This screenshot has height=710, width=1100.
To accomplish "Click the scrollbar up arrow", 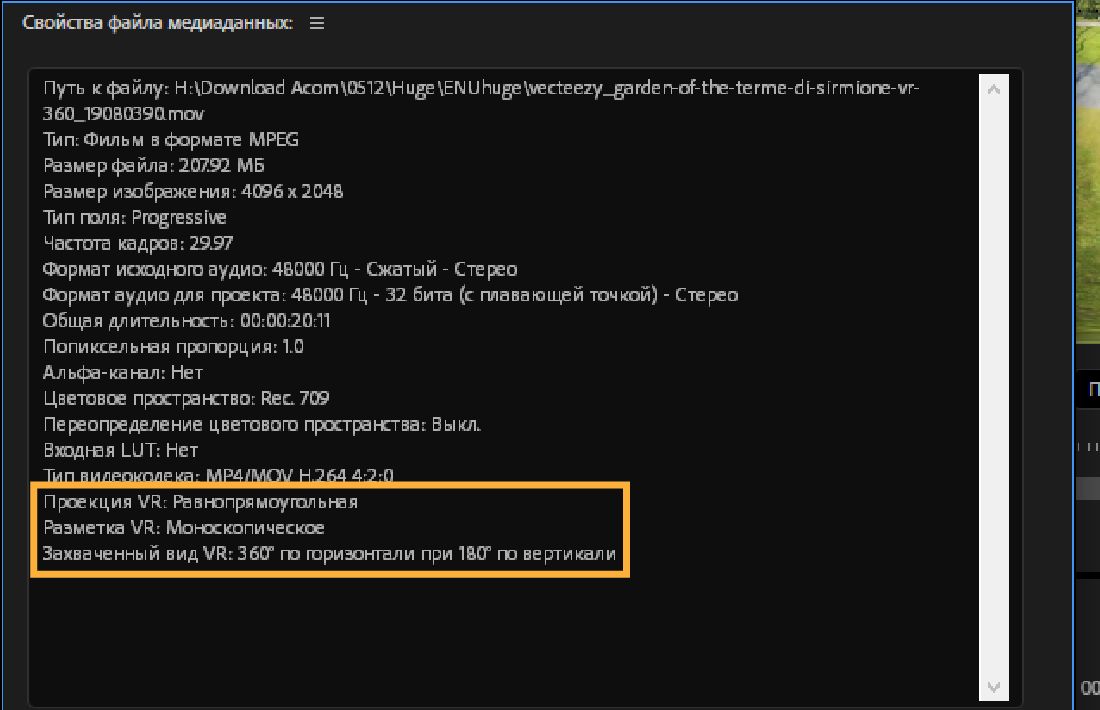I will pos(993,89).
